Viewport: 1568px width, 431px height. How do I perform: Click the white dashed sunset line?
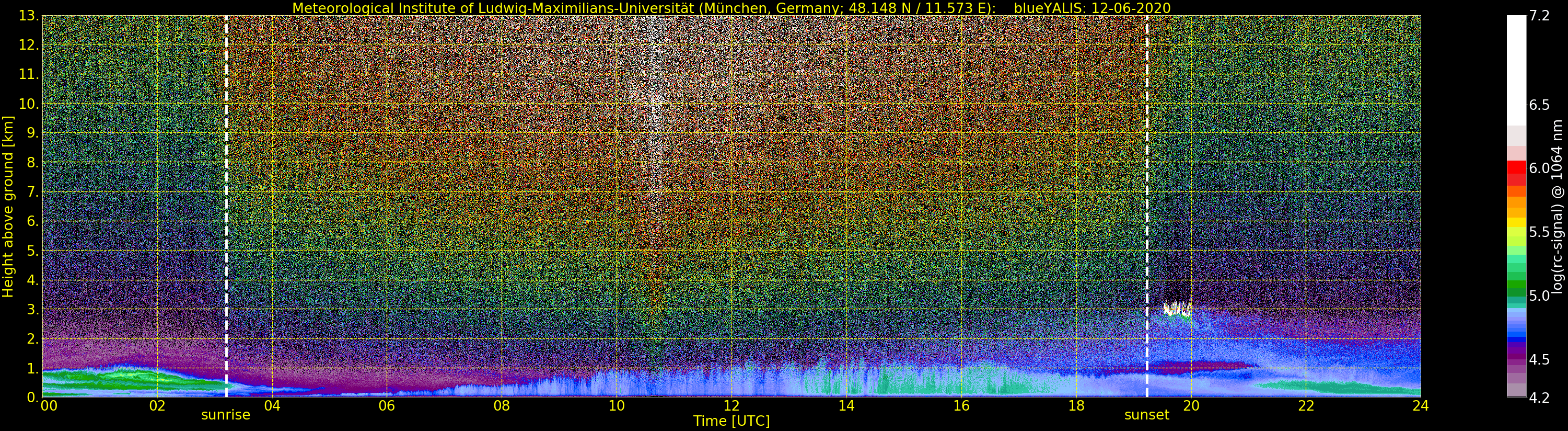(1147, 206)
